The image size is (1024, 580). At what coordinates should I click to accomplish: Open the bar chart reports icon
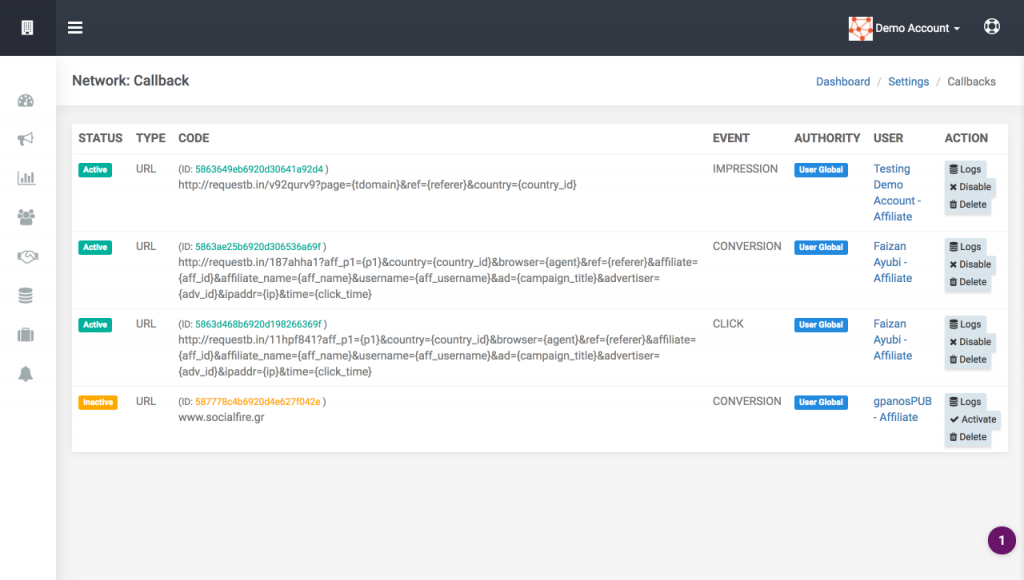[26, 178]
